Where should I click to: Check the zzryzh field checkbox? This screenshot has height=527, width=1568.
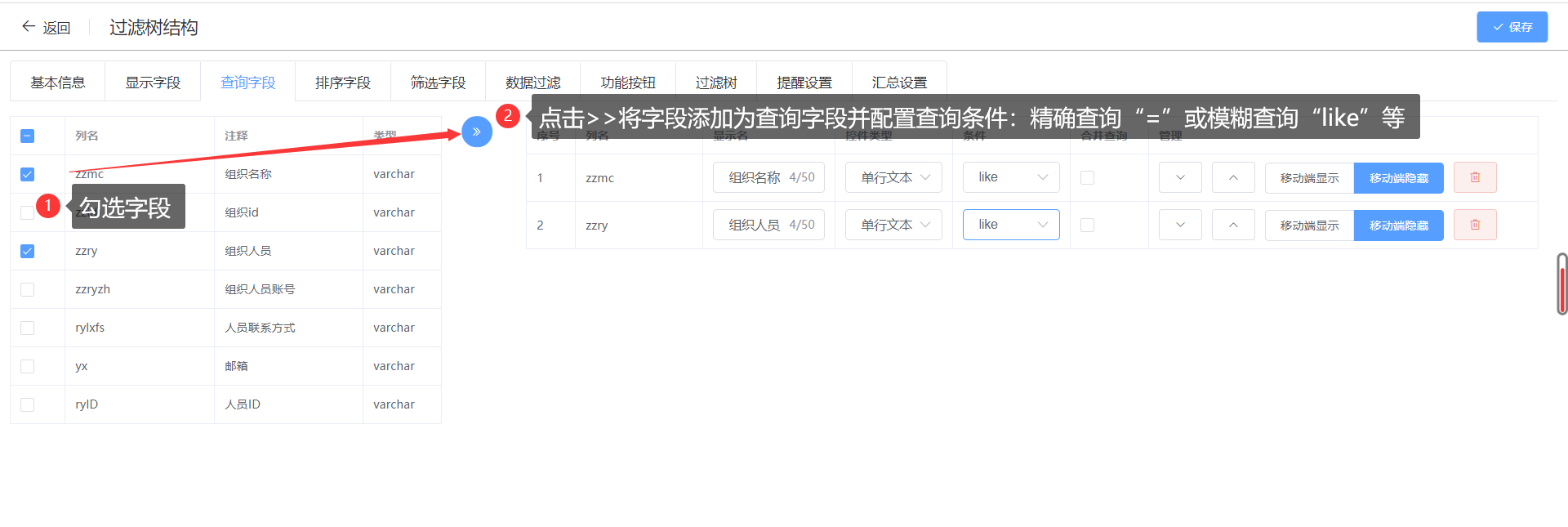coord(27,289)
